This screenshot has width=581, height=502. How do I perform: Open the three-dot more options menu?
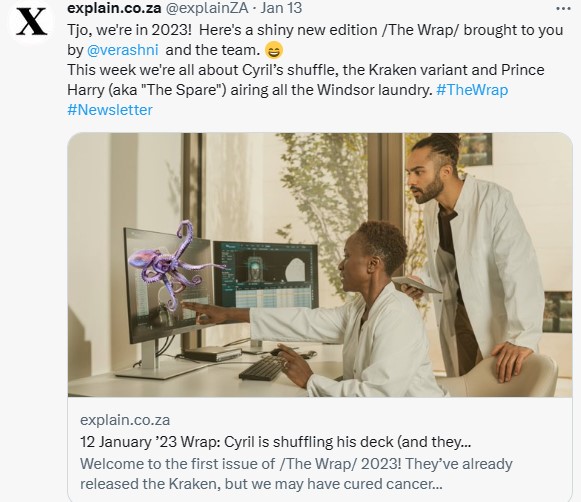point(563,9)
